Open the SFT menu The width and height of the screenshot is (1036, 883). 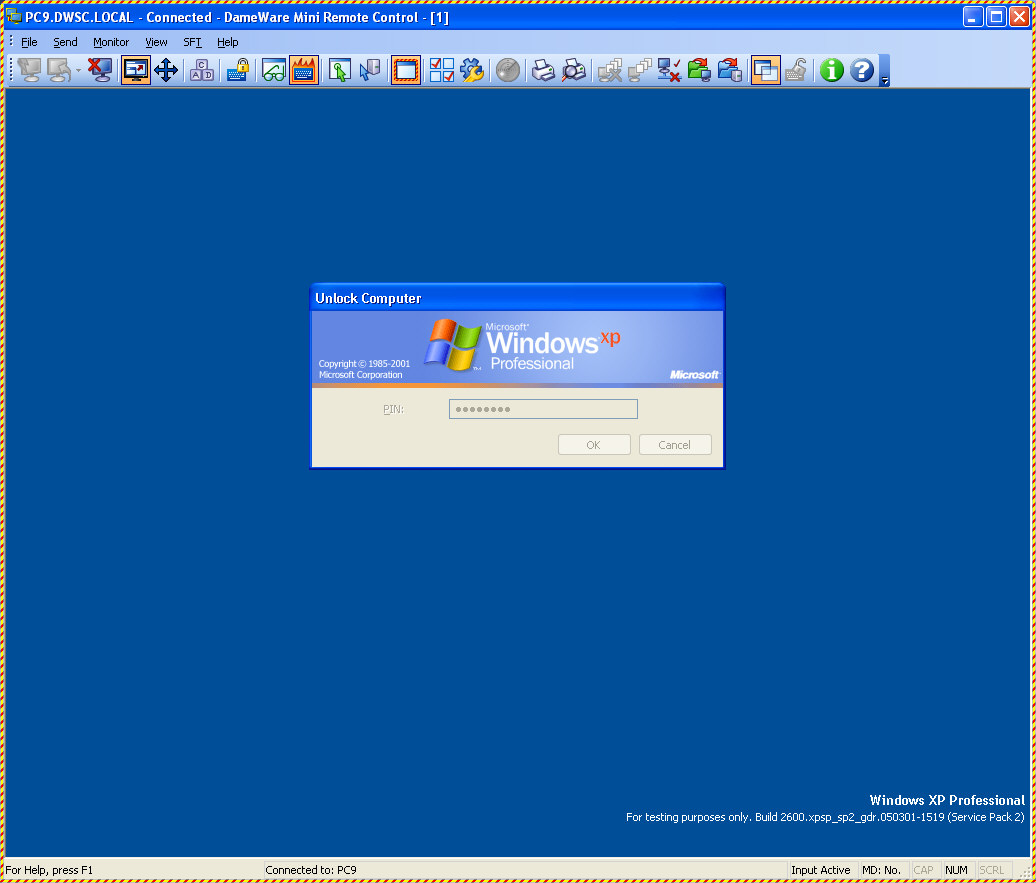192,42
